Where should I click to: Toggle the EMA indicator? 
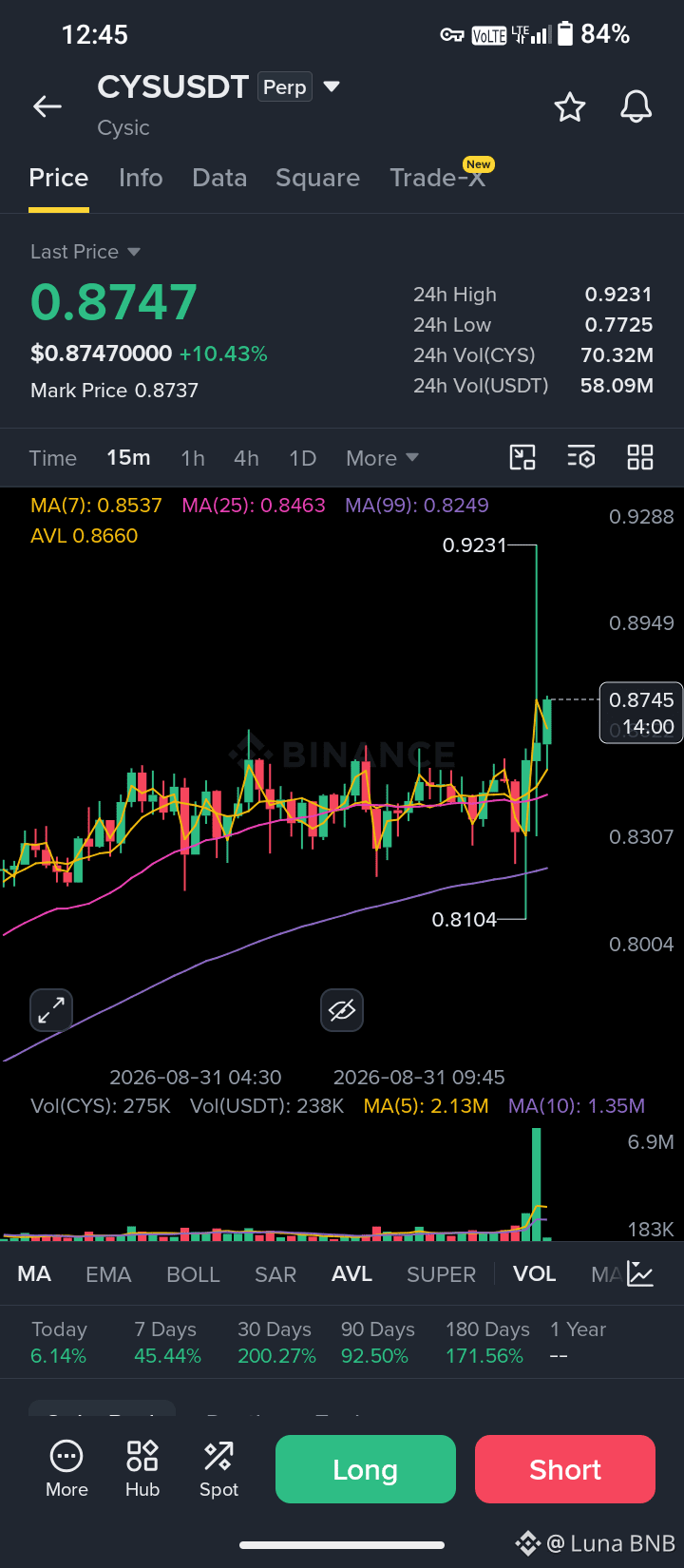[108, 1274]
